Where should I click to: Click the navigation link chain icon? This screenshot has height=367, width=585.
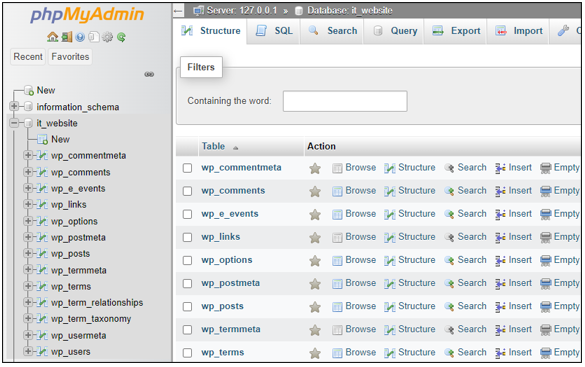149,74
